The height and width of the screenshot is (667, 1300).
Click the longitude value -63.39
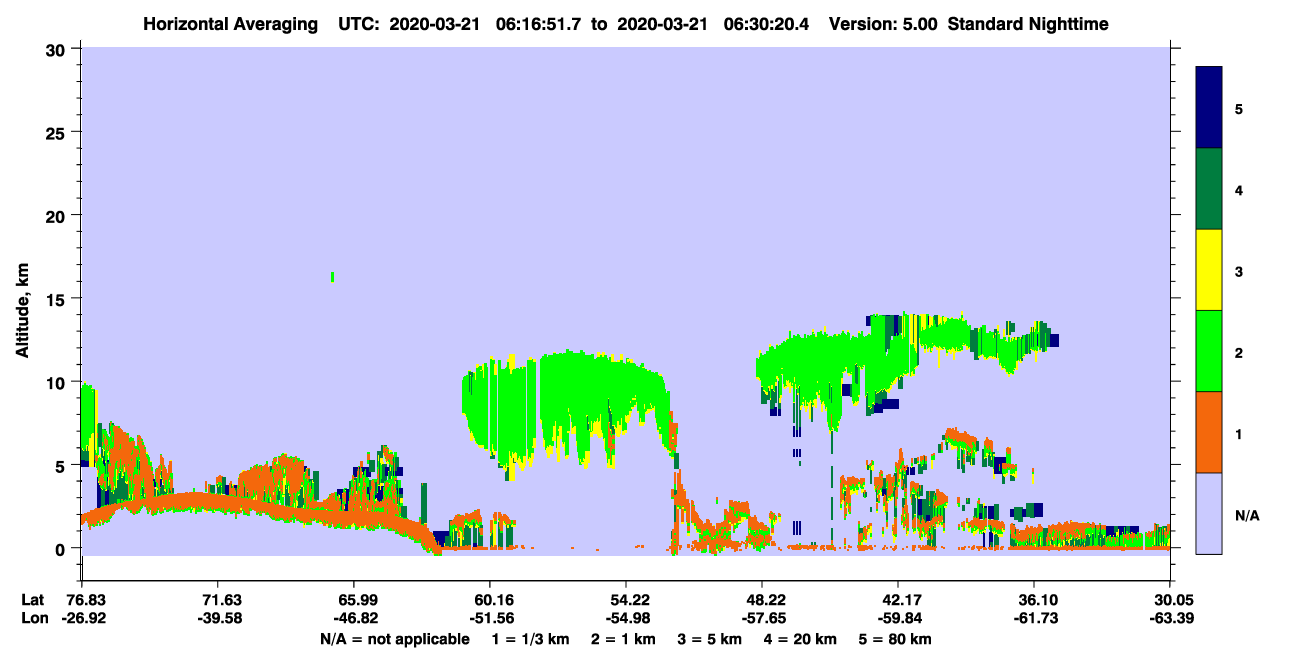click(x=1170, y=618)
